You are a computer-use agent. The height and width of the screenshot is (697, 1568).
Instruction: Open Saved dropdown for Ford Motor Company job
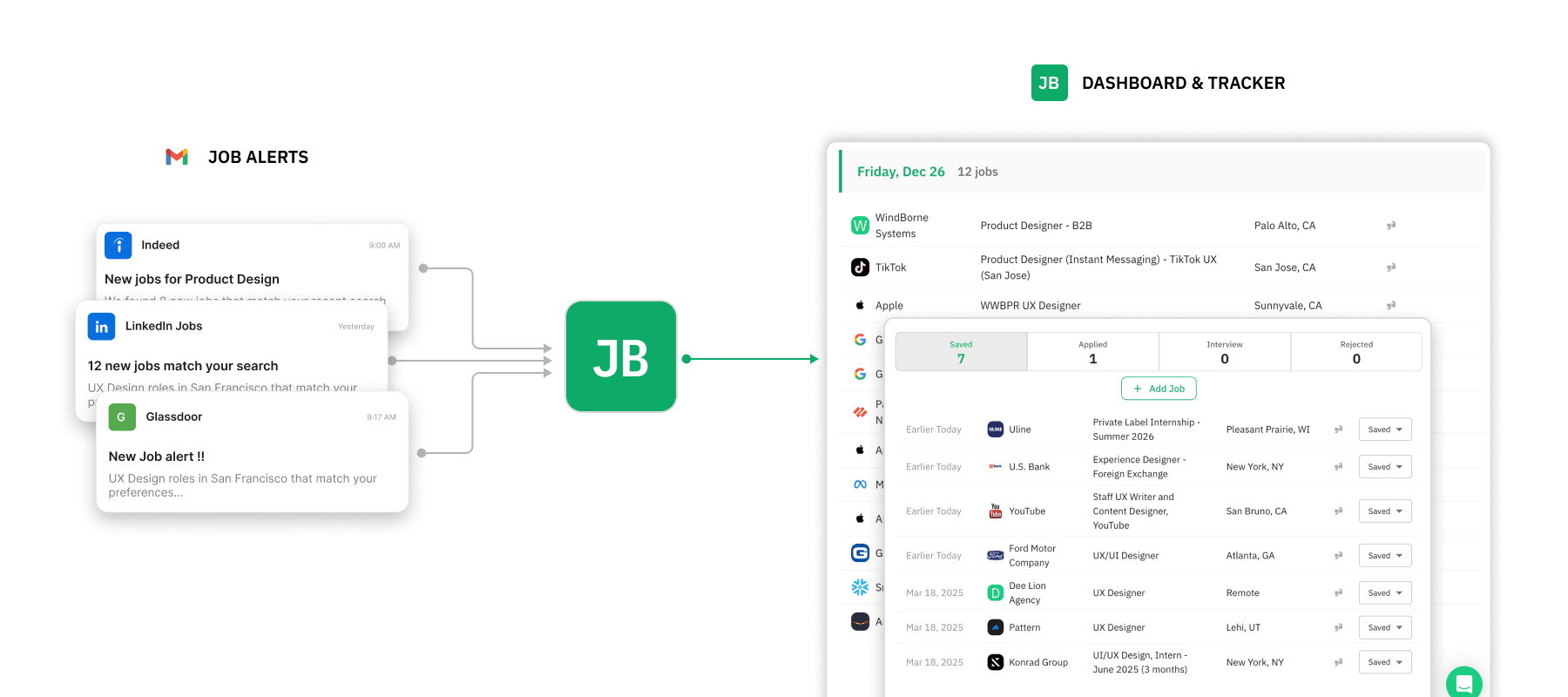point(1385,556)
